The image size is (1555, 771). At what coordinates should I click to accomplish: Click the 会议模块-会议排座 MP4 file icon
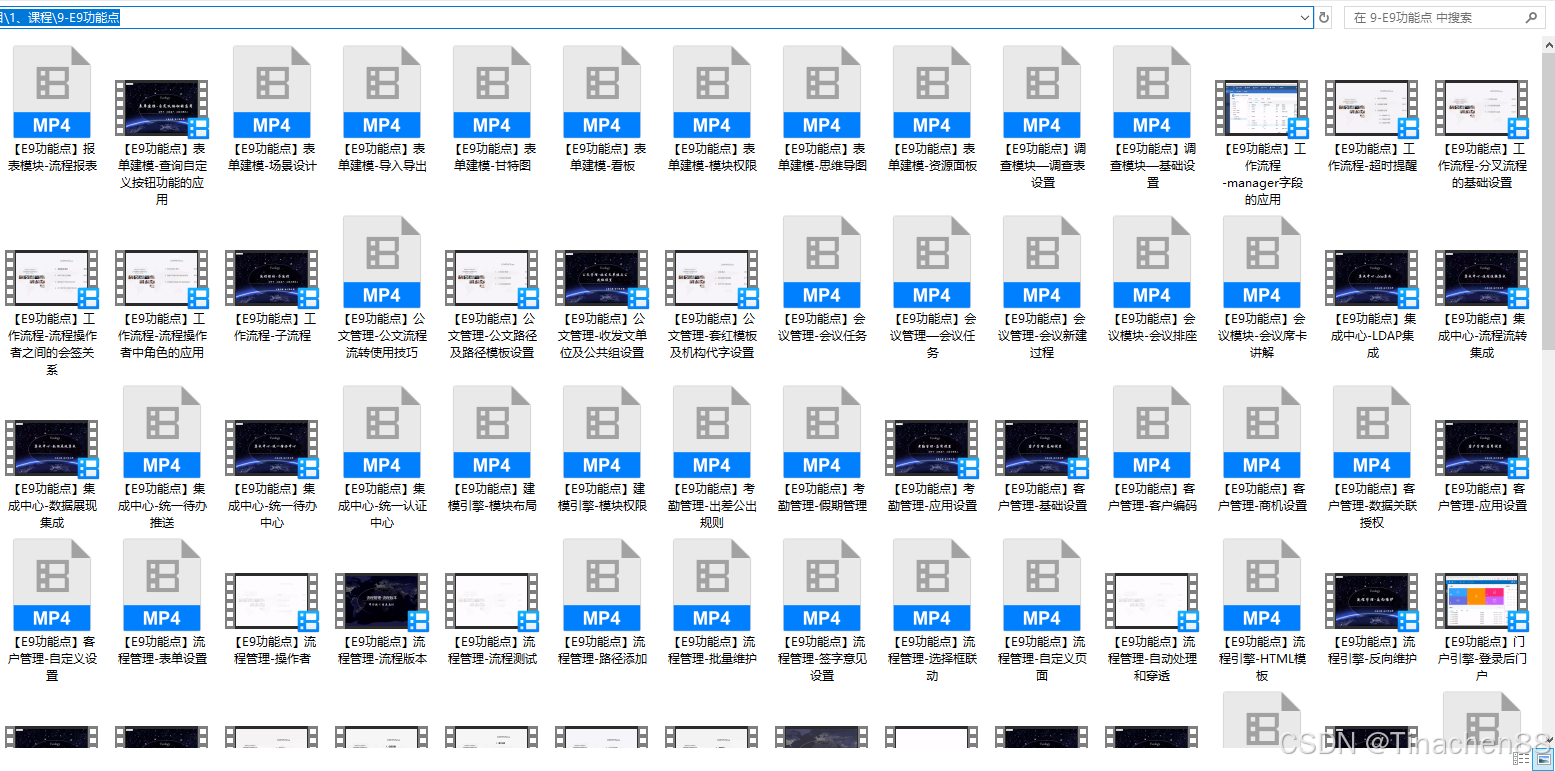[x=1152, y=262]
